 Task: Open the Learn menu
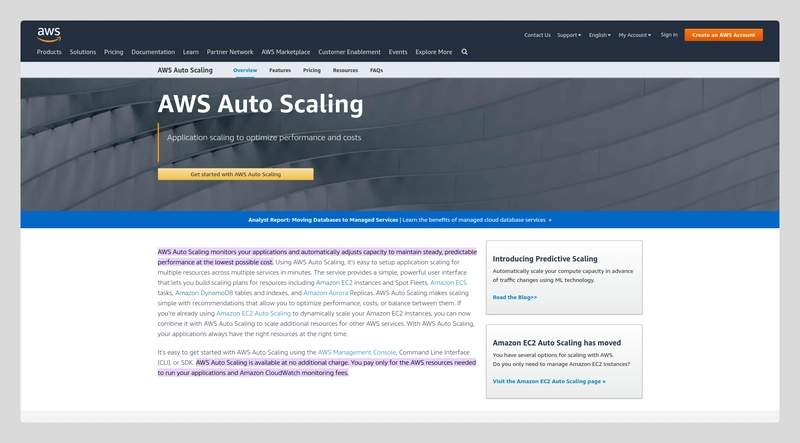pyautogui.click(x=191, y=52)
